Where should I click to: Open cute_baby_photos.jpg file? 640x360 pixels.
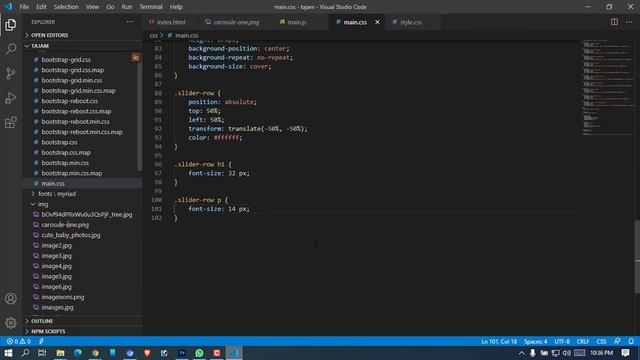pos(71,235)
